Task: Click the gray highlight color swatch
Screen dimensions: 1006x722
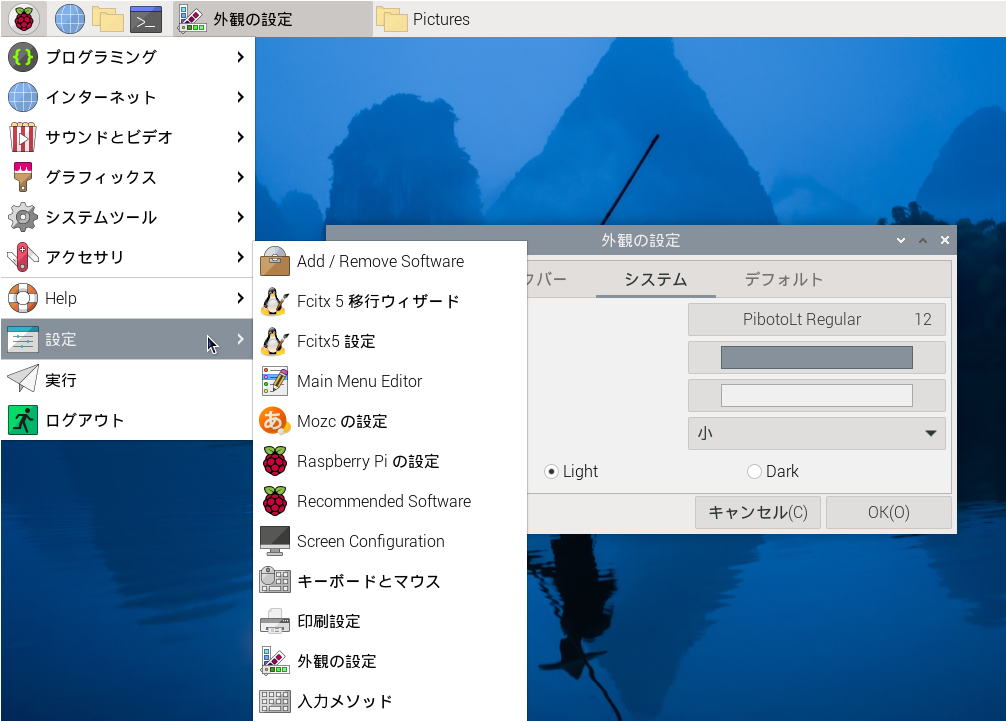Action: (x=816, y=357)
